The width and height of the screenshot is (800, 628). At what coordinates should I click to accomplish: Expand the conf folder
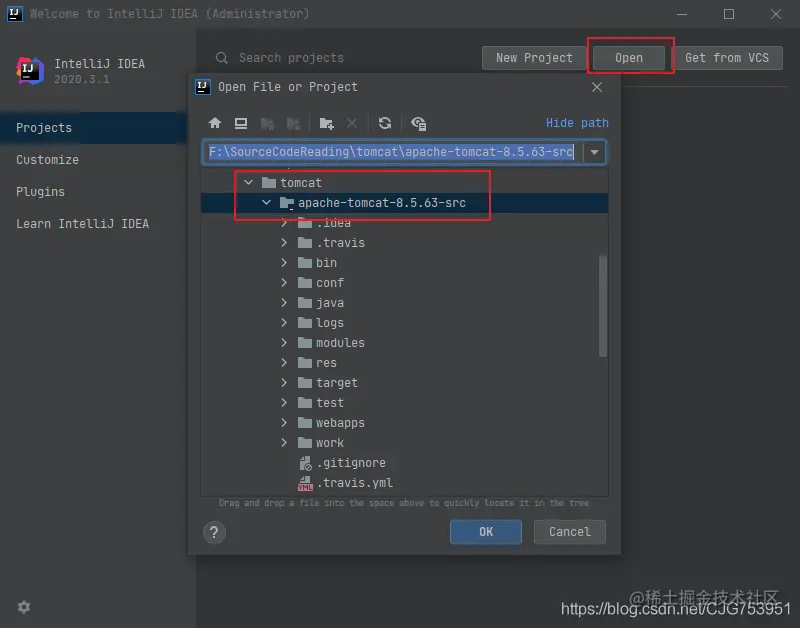(x=284, y=283)
